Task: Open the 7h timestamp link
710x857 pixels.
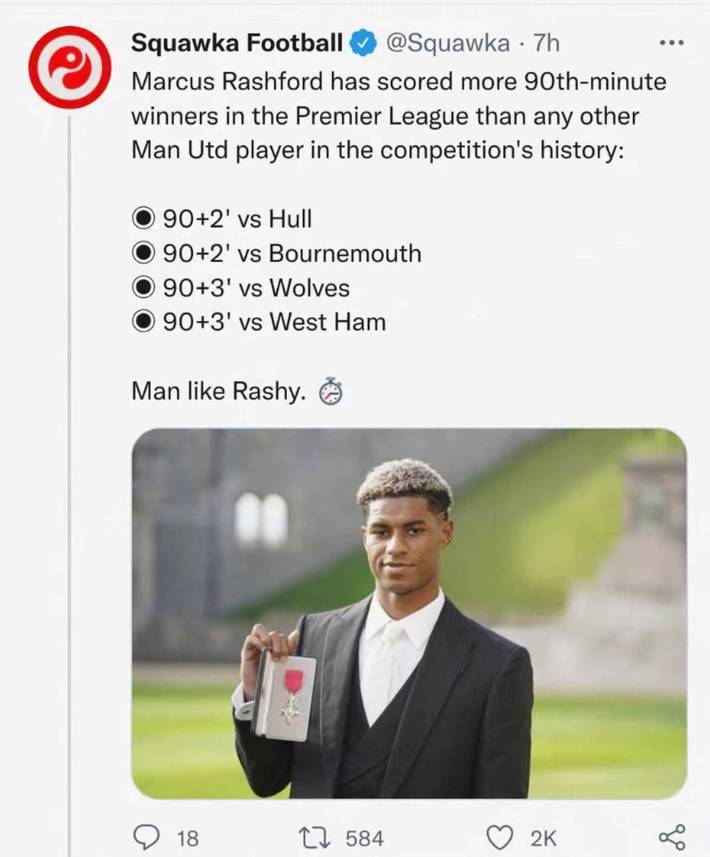Action: (x=546, y=43)
